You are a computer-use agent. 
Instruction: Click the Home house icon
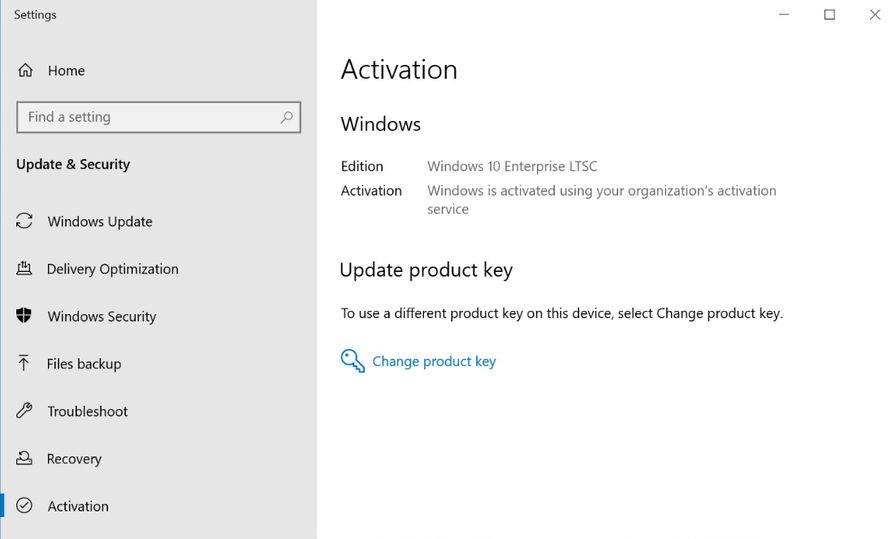25,71
